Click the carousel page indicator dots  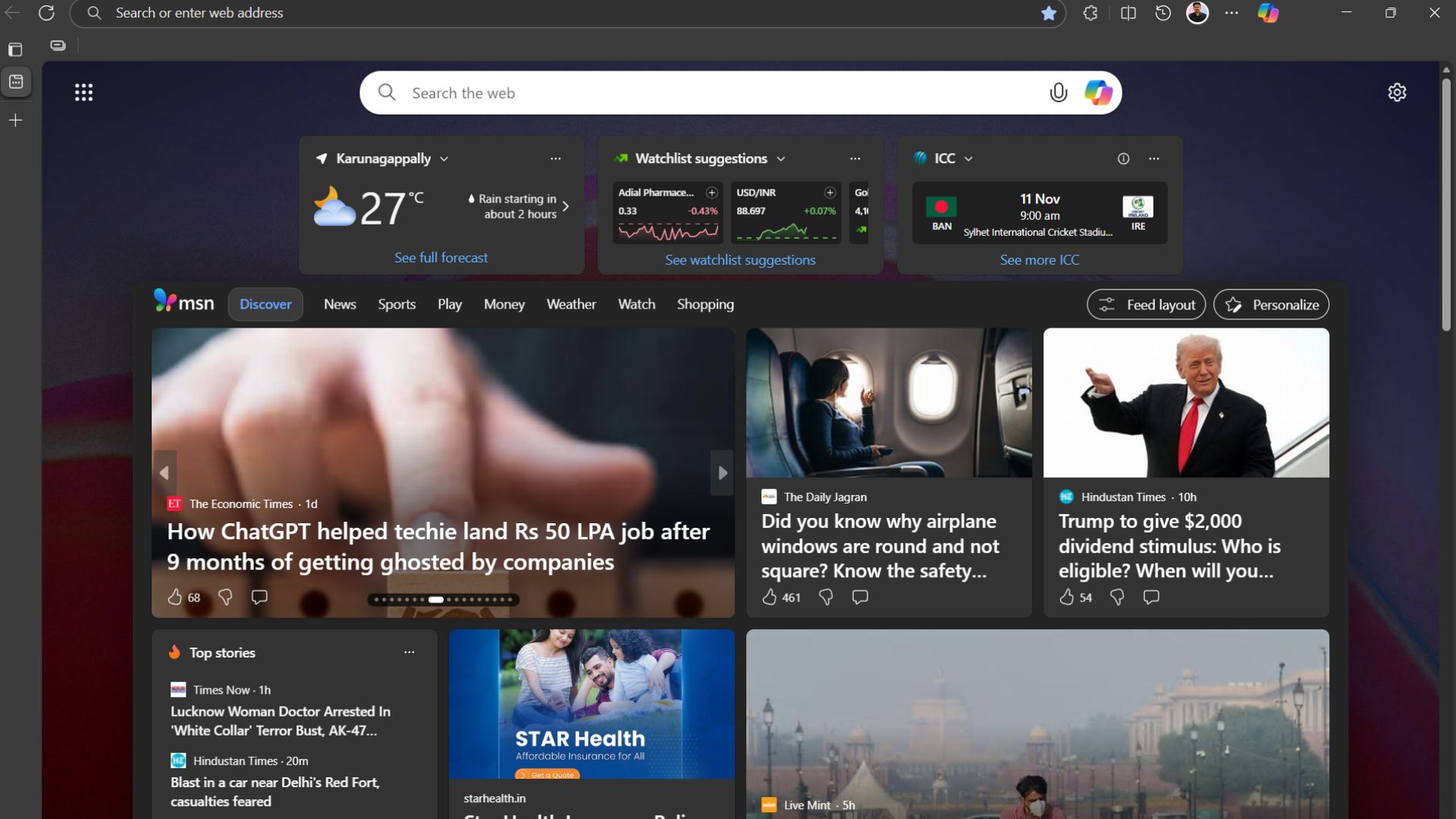point(443,600)
